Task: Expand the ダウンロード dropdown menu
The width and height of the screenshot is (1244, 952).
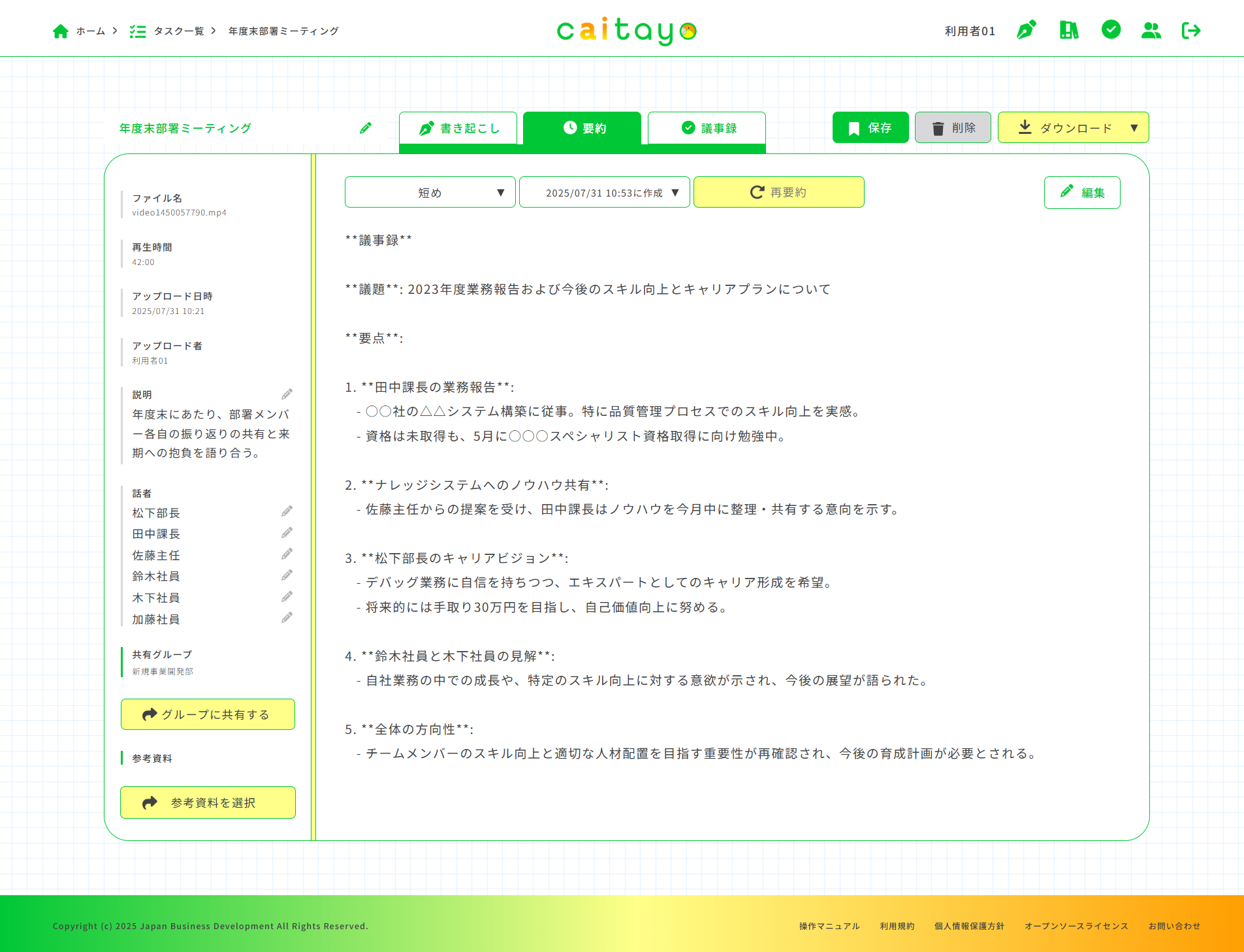Action: click(1073, 128)
